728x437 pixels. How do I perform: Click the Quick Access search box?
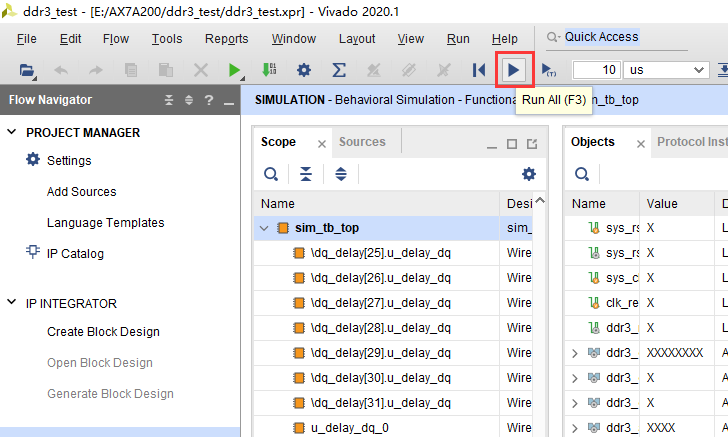click(602, 37)
